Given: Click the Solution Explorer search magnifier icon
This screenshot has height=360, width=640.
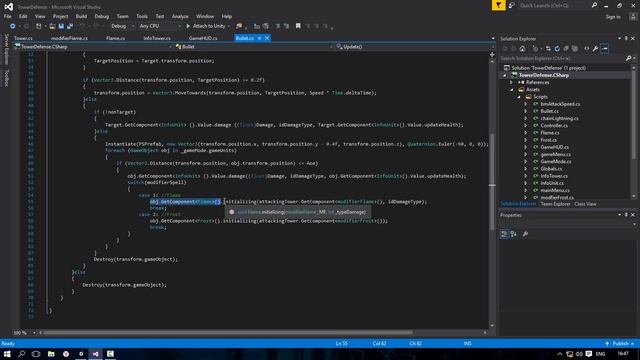Looking at the screenshot, I should point(628,58).
